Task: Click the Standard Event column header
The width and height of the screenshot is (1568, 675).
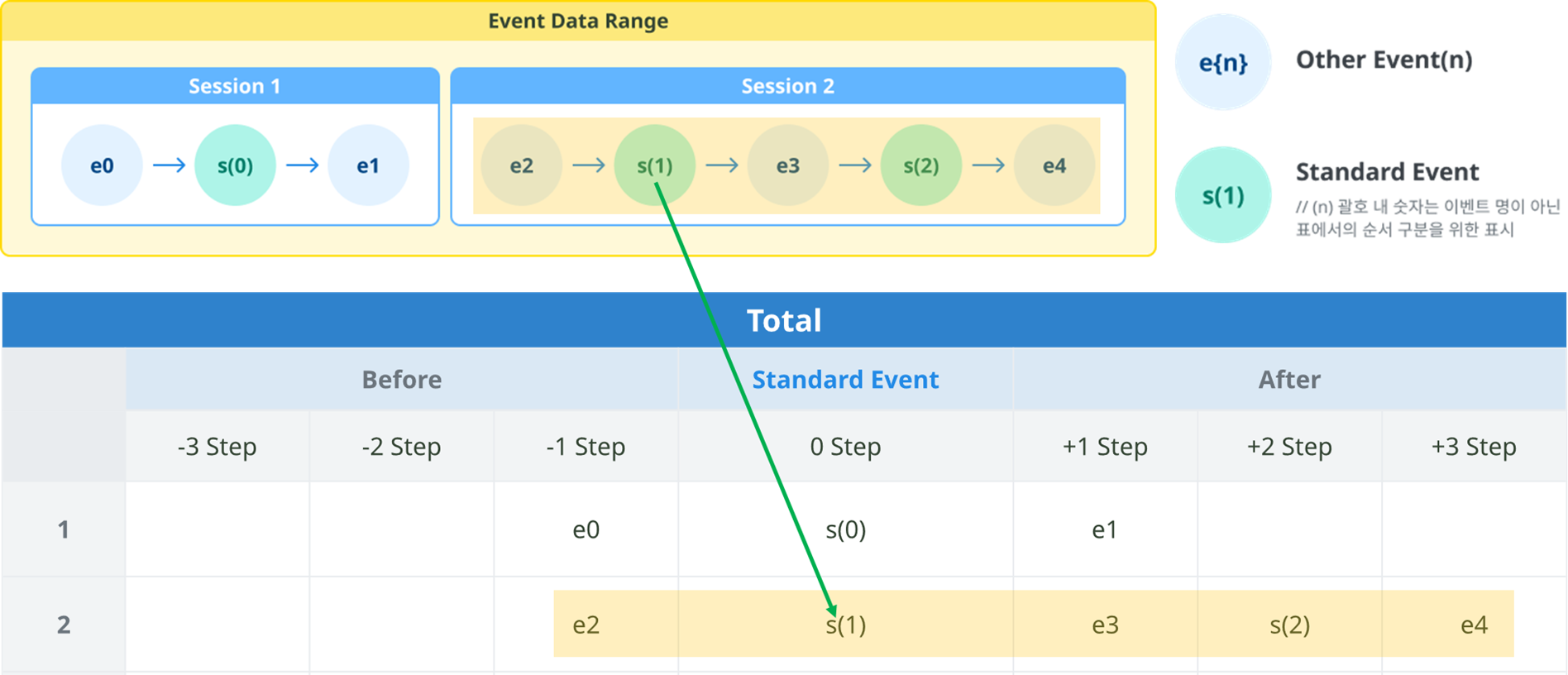Action: [x=845, y=380]
